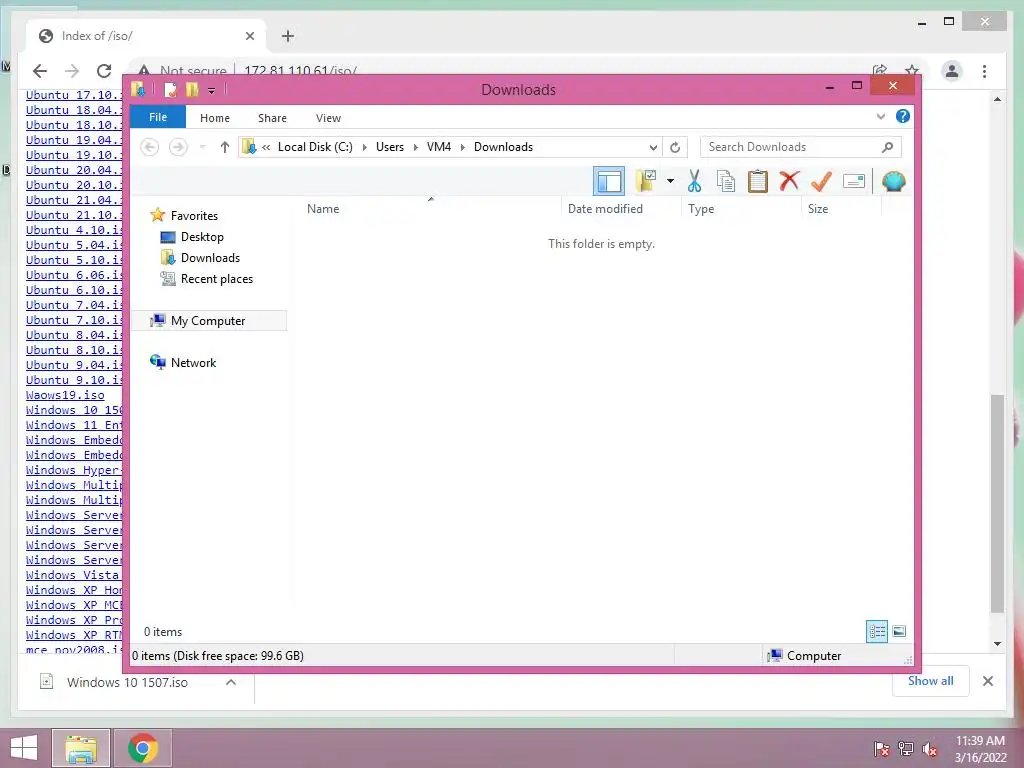The width and height of the screenshot is (1024, 768).
Task: Click the red X Delete icon
Action: click(790, 180)
